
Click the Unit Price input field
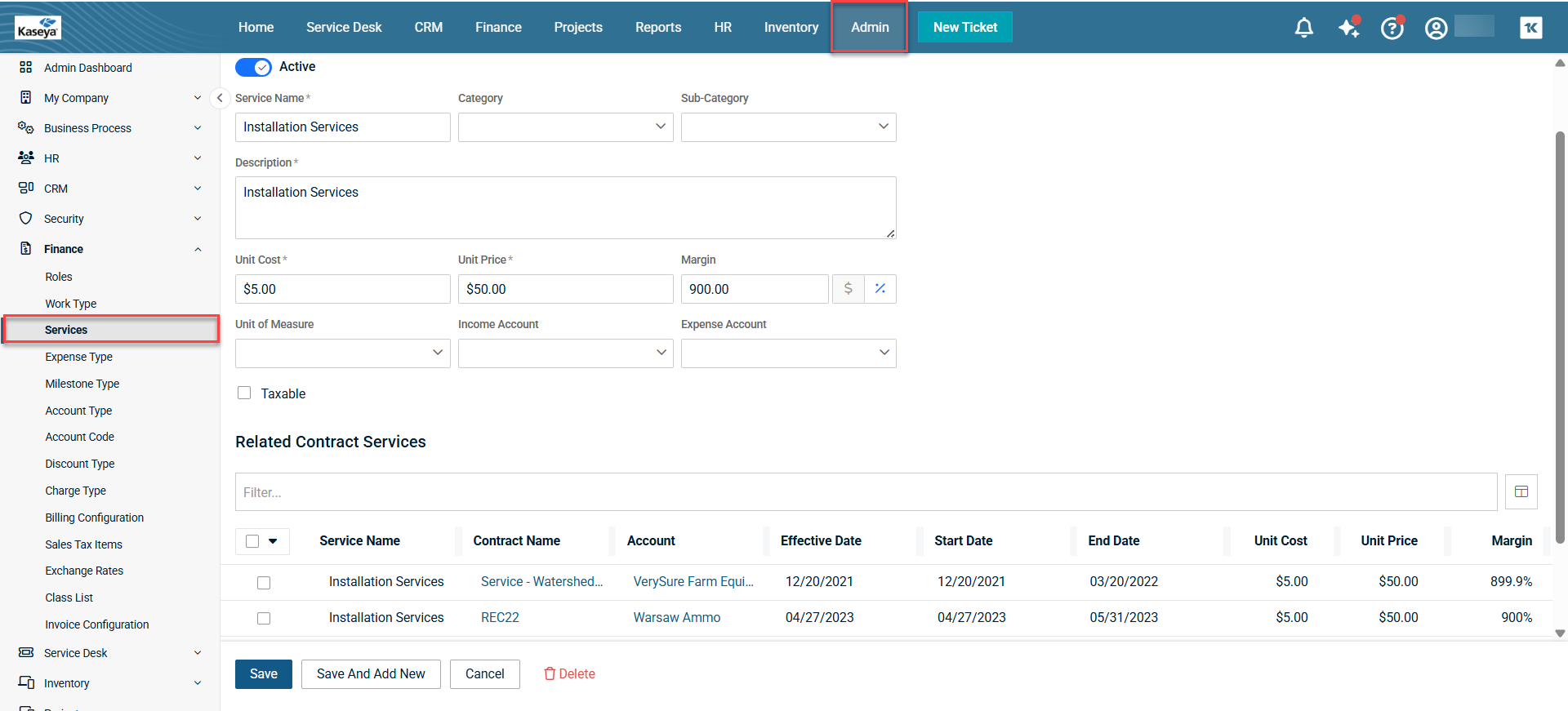565,289
